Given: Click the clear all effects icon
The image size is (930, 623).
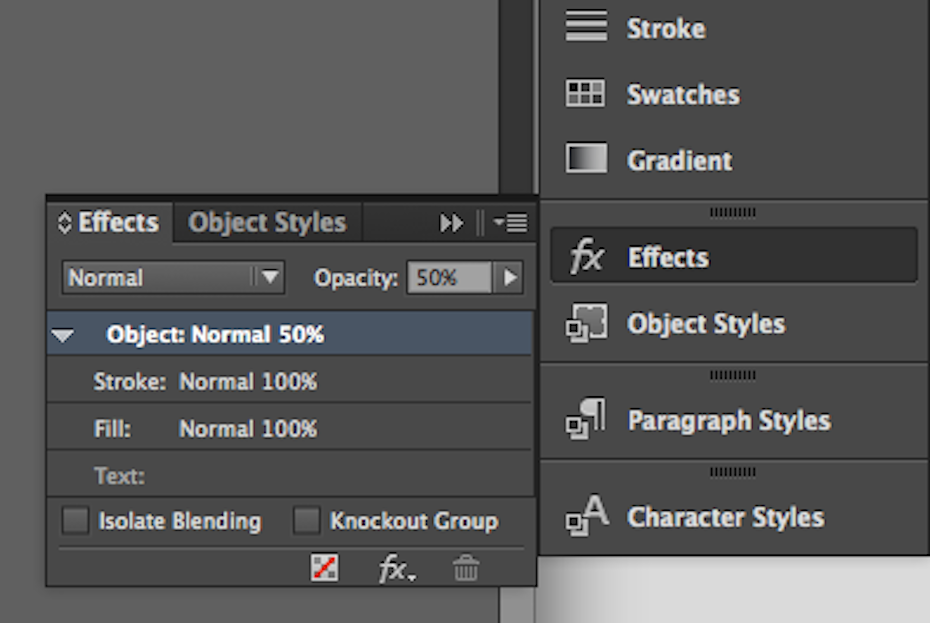Looking at the screenshot, I should coord(325,569).
